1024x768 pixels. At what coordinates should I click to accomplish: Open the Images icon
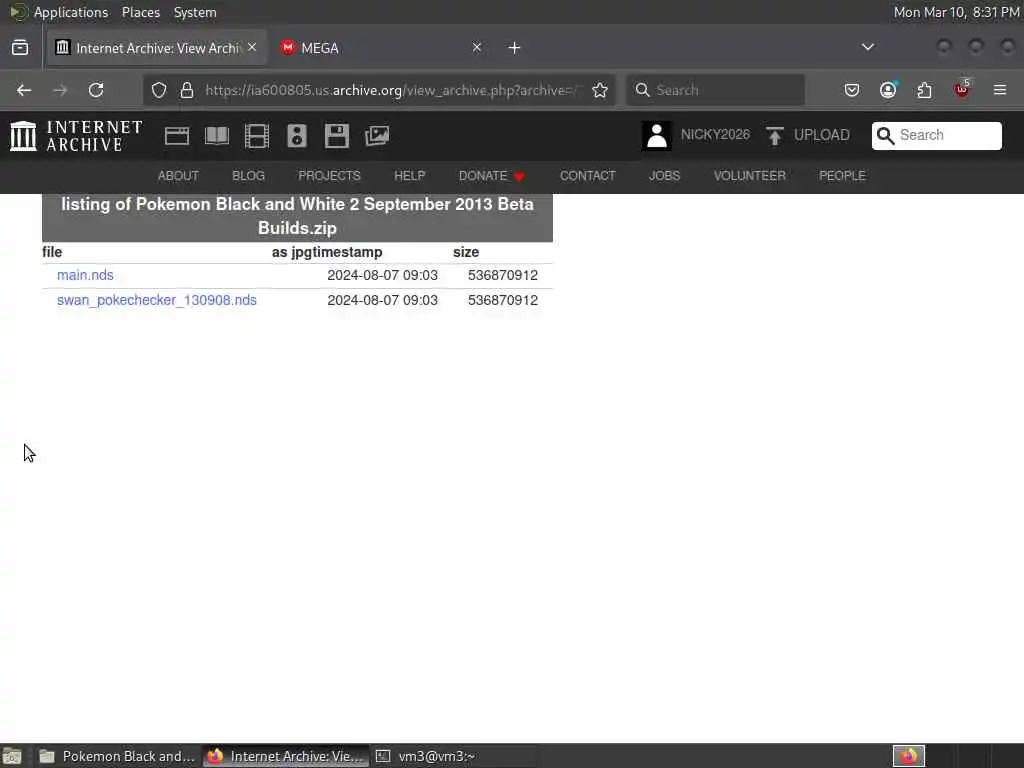click(x=377, y=136)
